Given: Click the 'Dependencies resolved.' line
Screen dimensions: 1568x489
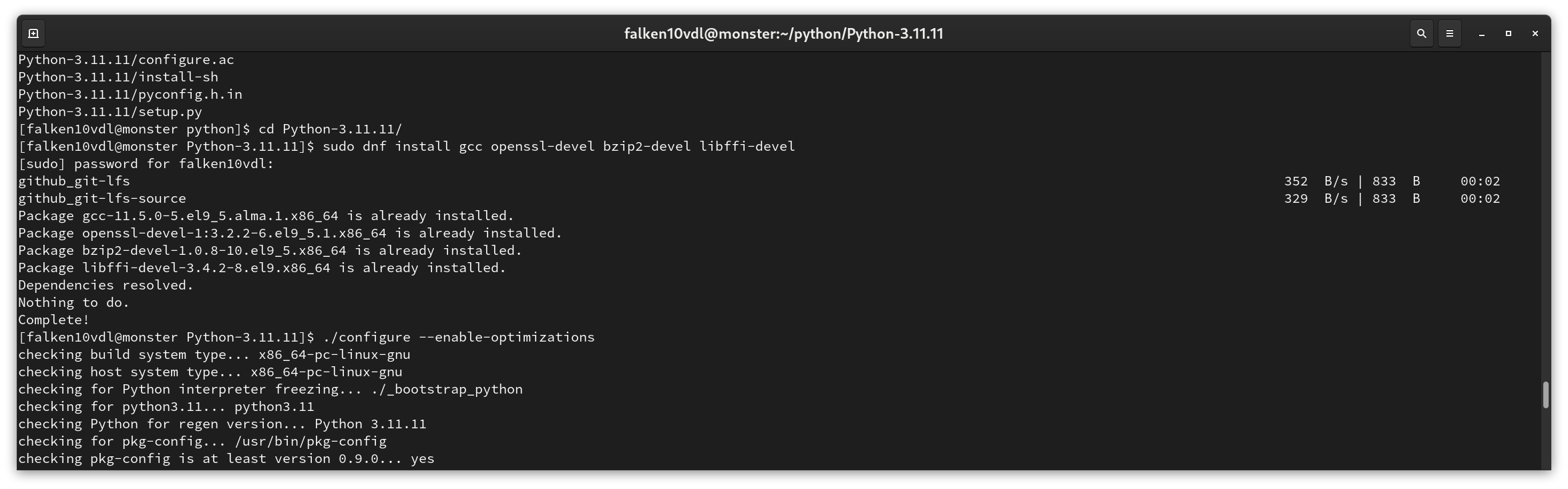Looking at the screenshot, I should 106,285.
